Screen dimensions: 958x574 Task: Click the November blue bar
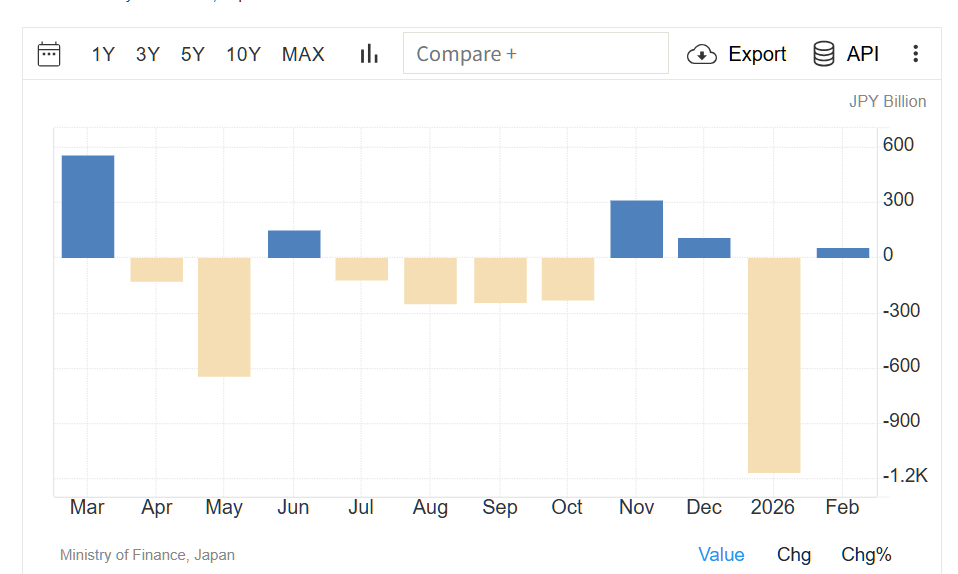pos(636,229)
